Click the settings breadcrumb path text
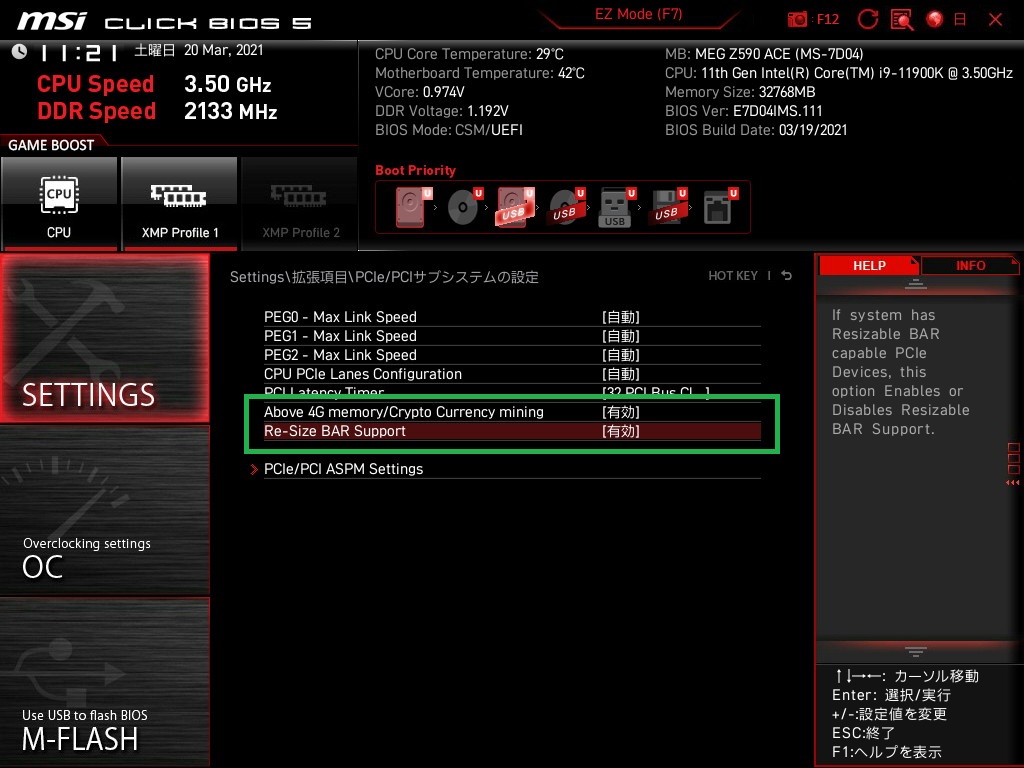The width and height of the screenshot is (1024, 768). click(384, 277)
